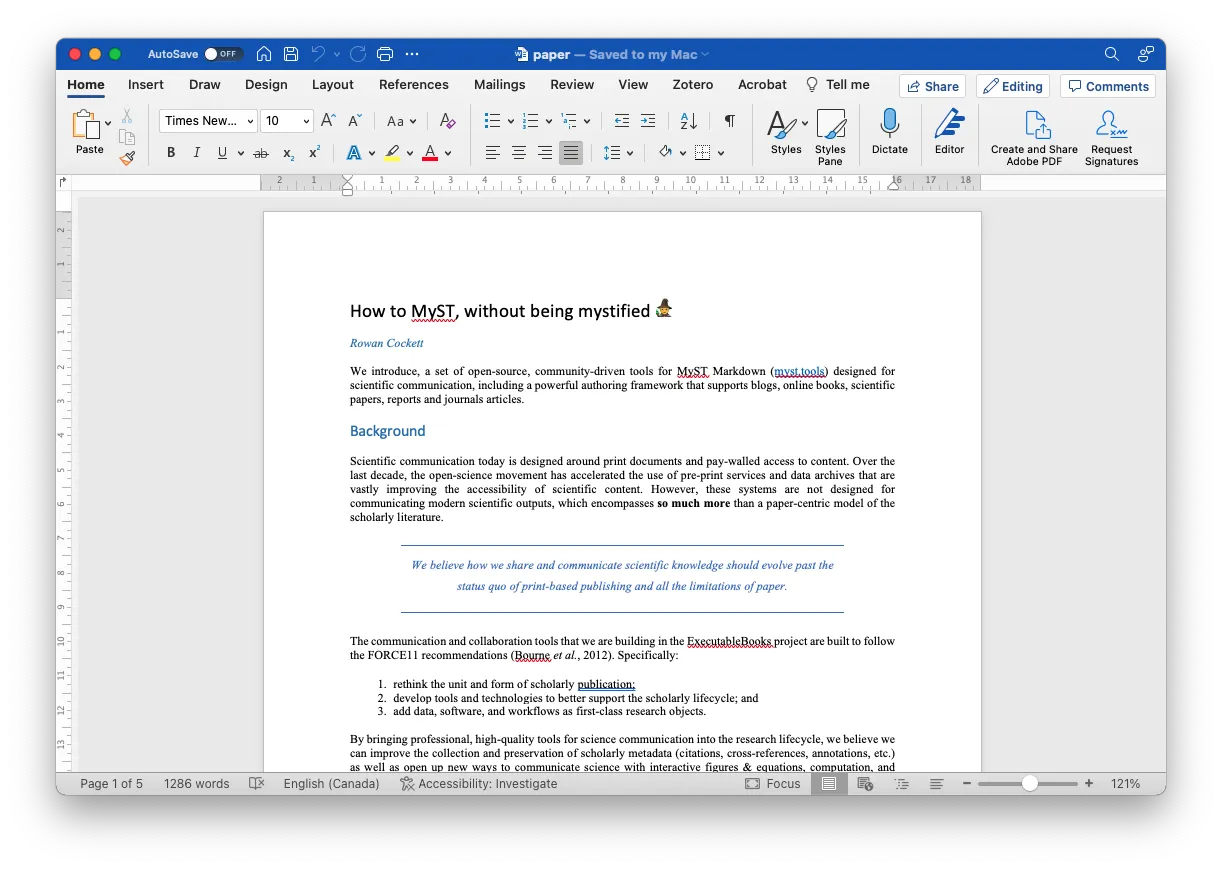Open the Format Painter tool
The image size is (1222, 869).
click(127, 158)
